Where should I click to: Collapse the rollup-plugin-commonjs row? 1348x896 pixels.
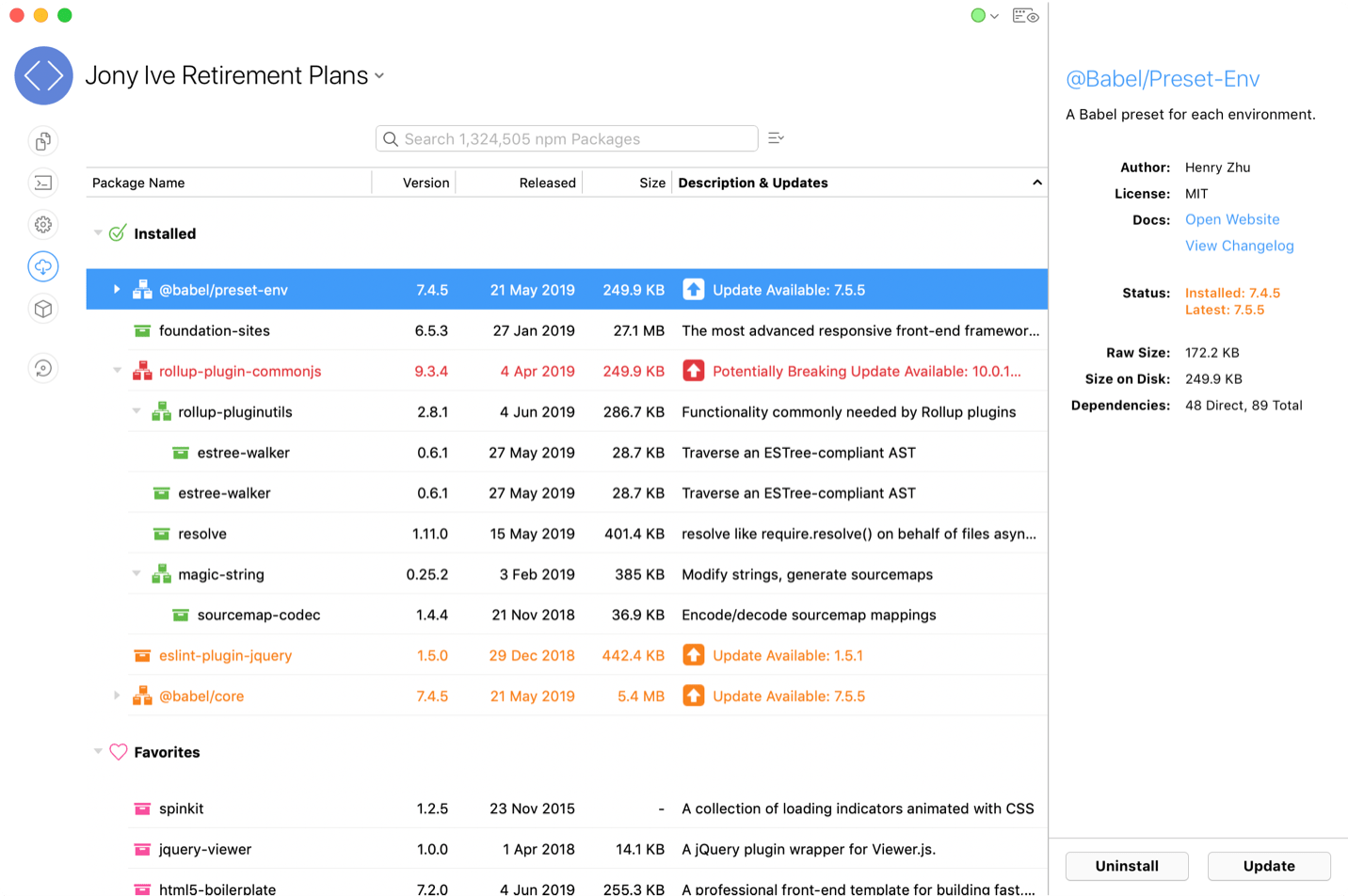(x=117, y=371)
